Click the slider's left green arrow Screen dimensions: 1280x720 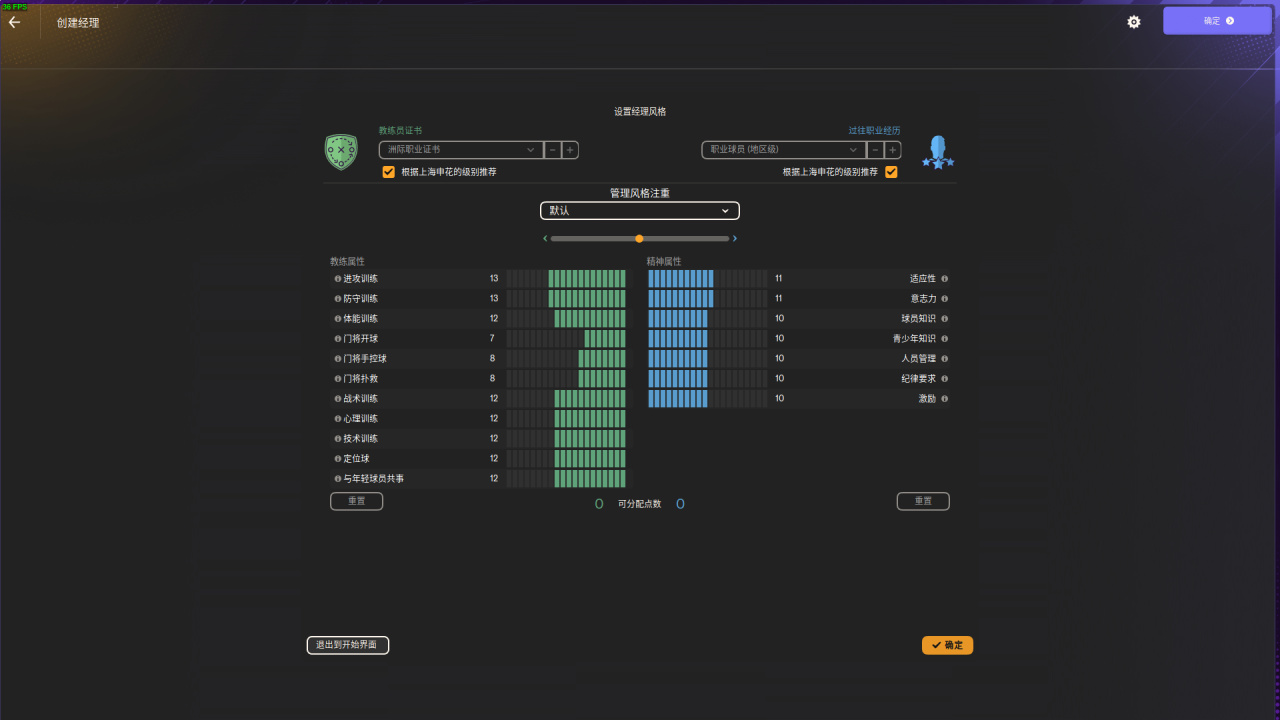pyautogui.click(x=545, y=239)
